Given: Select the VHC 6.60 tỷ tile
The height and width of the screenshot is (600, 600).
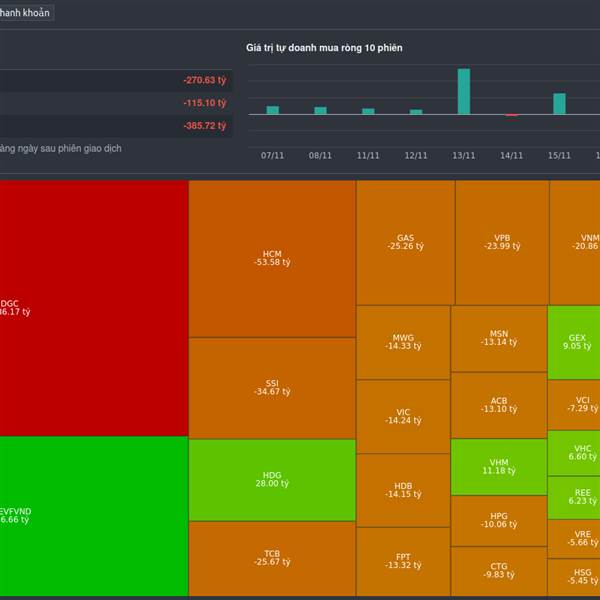Looking at the screenshot, I should [574, 453].
